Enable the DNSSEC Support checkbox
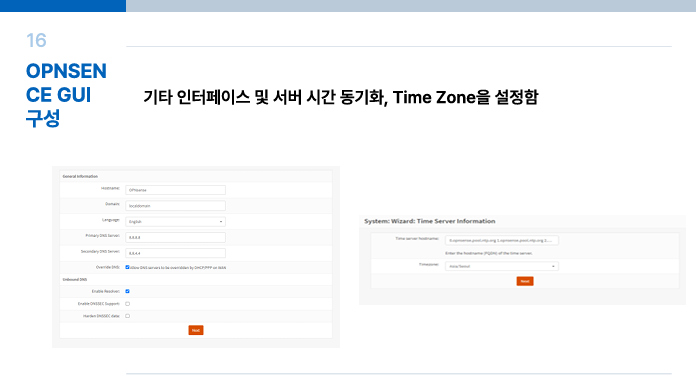Viewport: 696px width, 388px height. (x=127, y=304)
